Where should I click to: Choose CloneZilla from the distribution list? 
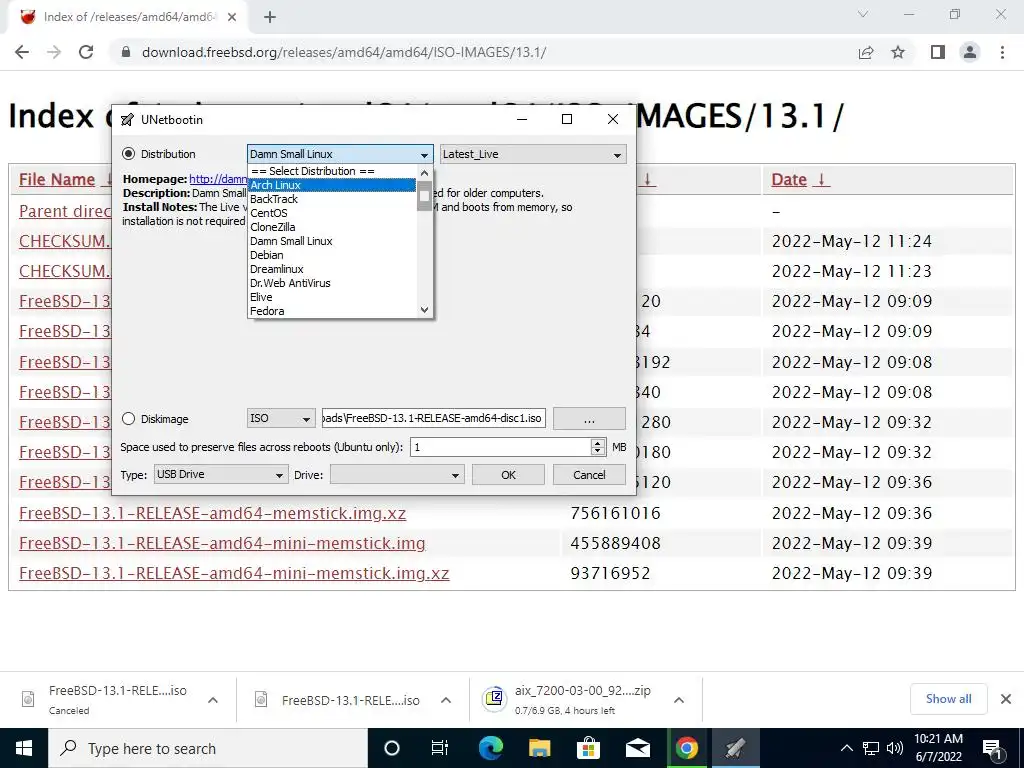pyautogui.click(x=332, y=227)
